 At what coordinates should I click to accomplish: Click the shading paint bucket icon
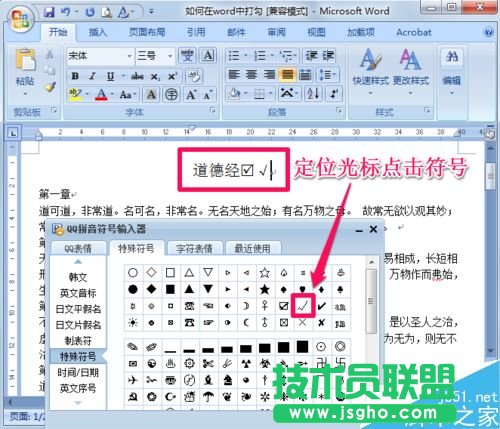pos(234,94)
